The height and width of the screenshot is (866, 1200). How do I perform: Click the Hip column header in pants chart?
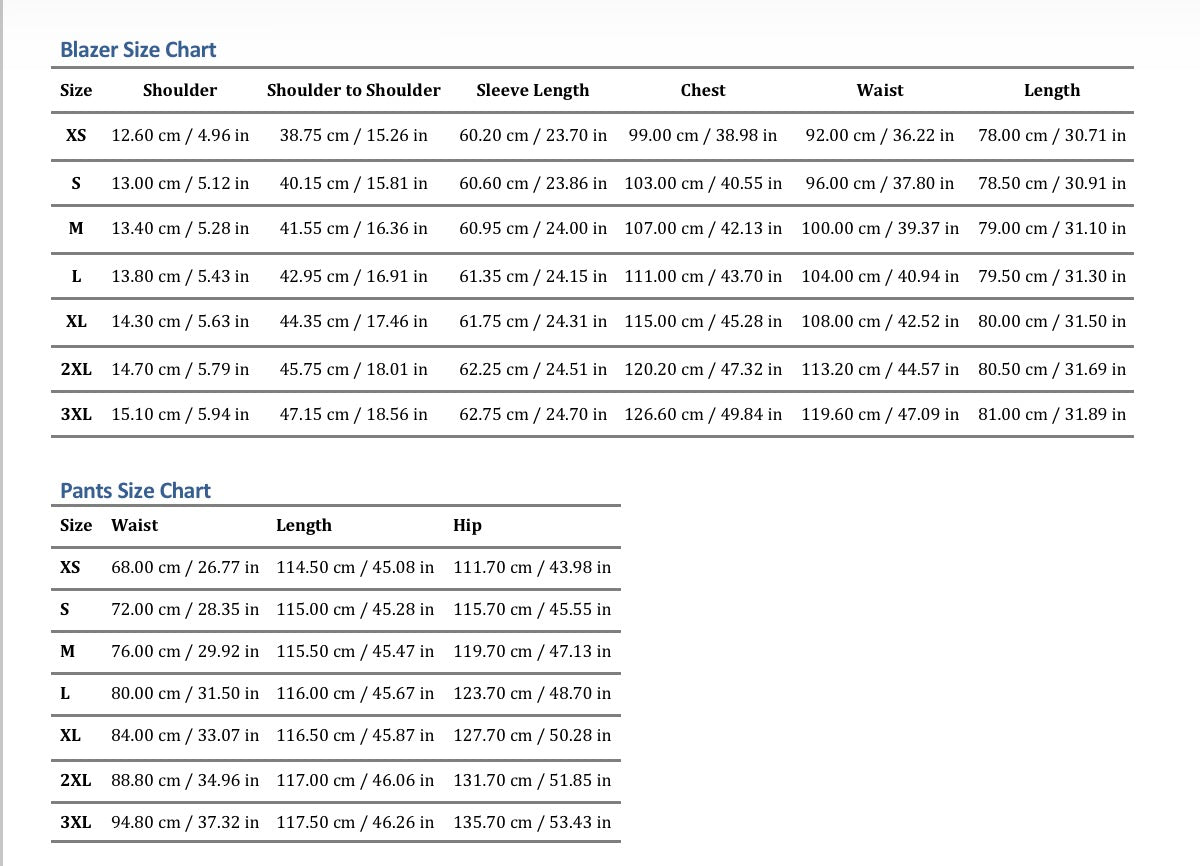pos(467,526)
